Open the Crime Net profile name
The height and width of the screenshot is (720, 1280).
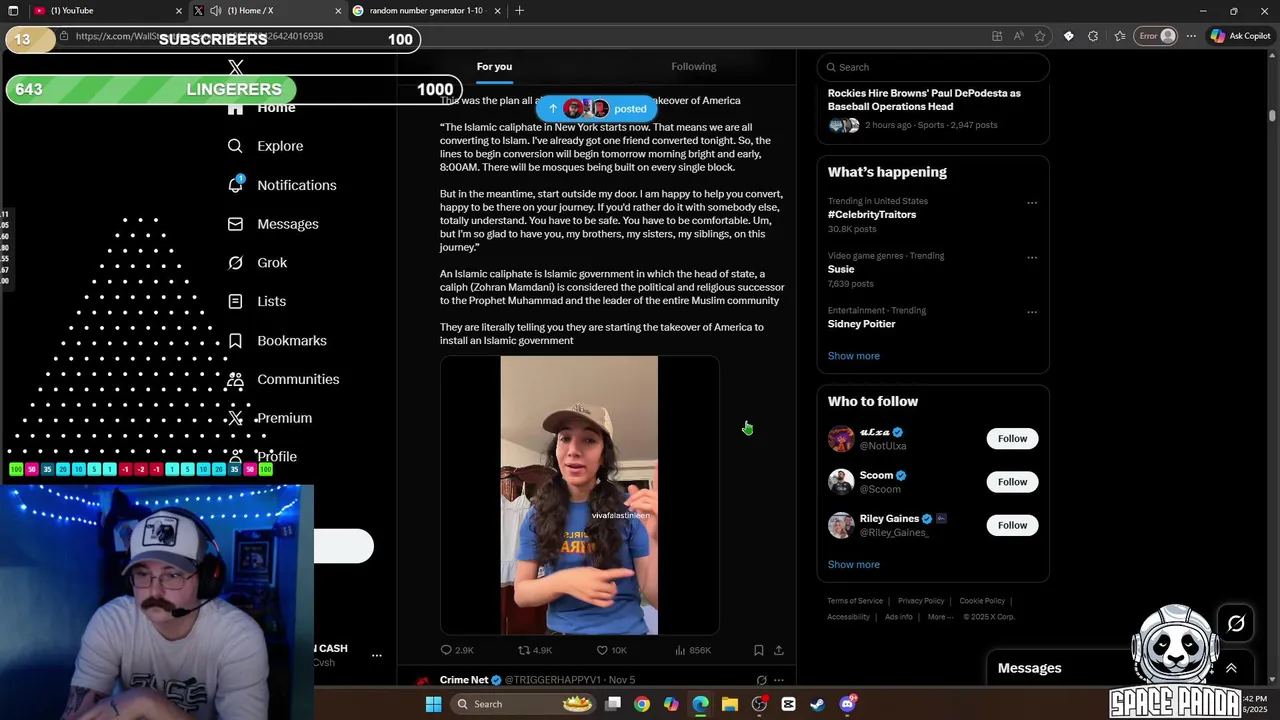pos(464,680)
